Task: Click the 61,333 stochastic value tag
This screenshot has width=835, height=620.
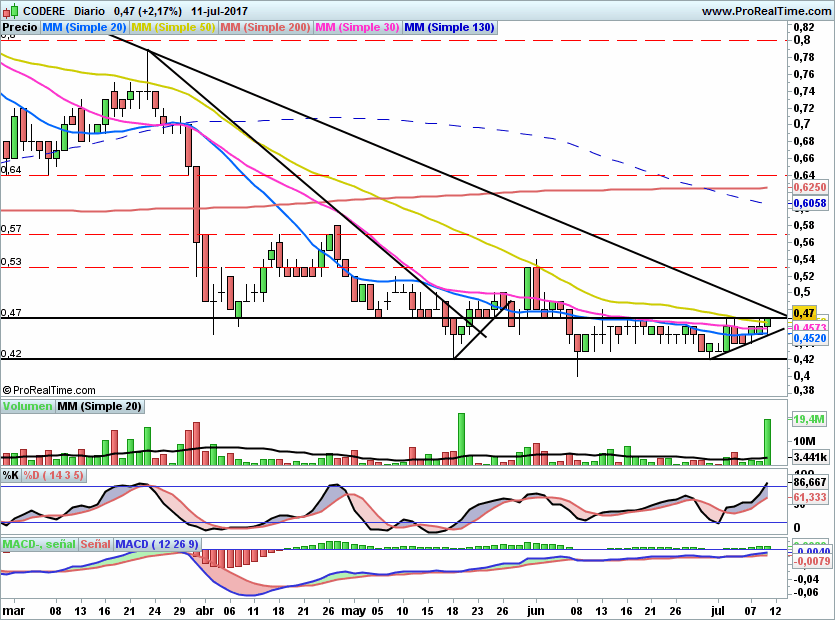Action: [809, 497]
